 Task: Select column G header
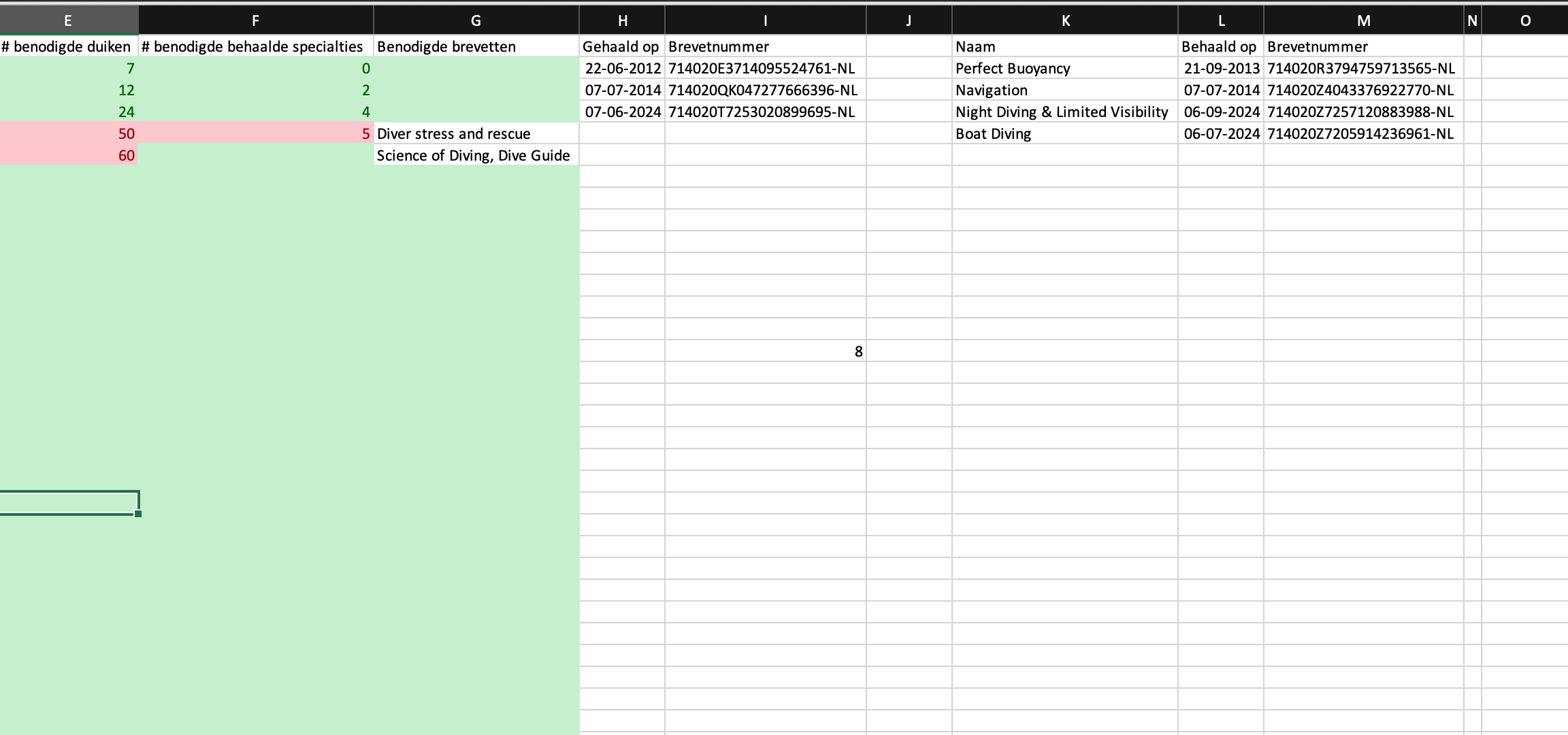(476, 20)
